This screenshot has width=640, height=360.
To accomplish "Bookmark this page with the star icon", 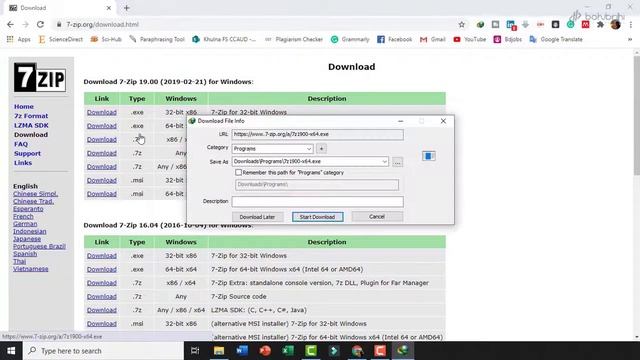I will (x=462, y=24).
